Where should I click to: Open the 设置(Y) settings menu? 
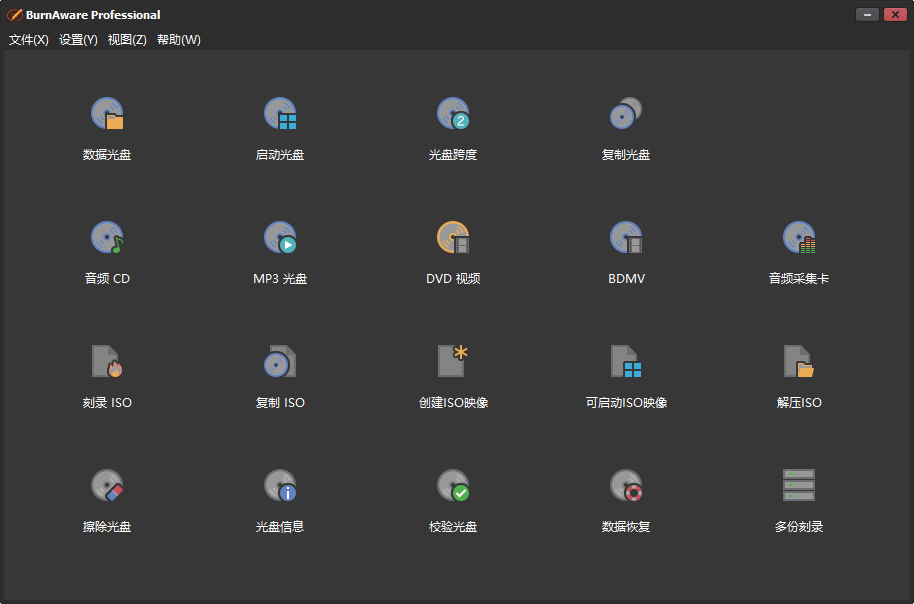[78, 40]
